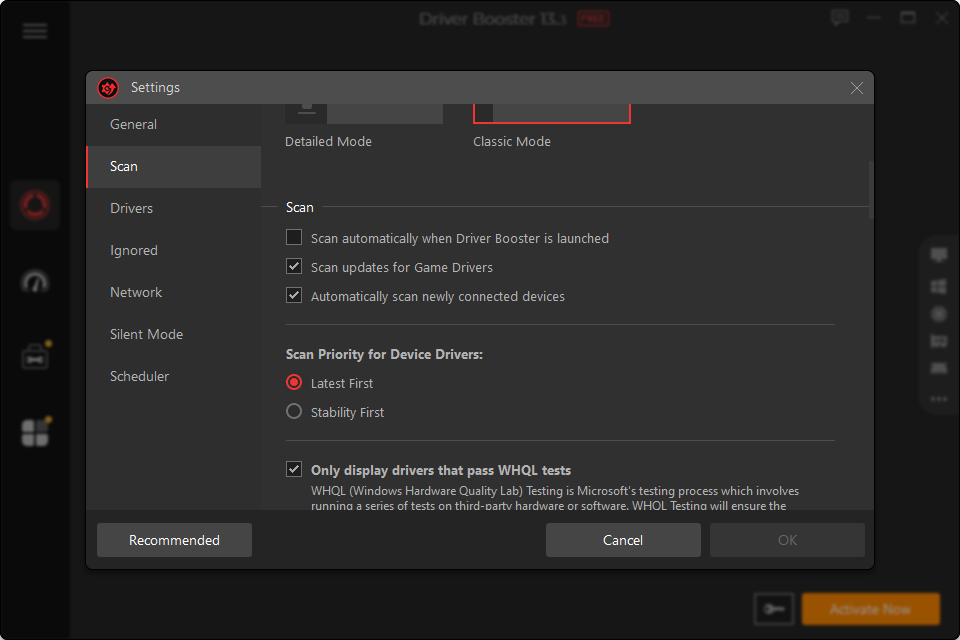The width and height of the screenshot is (960, 640).
Task: Open the speedometer boost sidebar icon
Action: point(35,282)
